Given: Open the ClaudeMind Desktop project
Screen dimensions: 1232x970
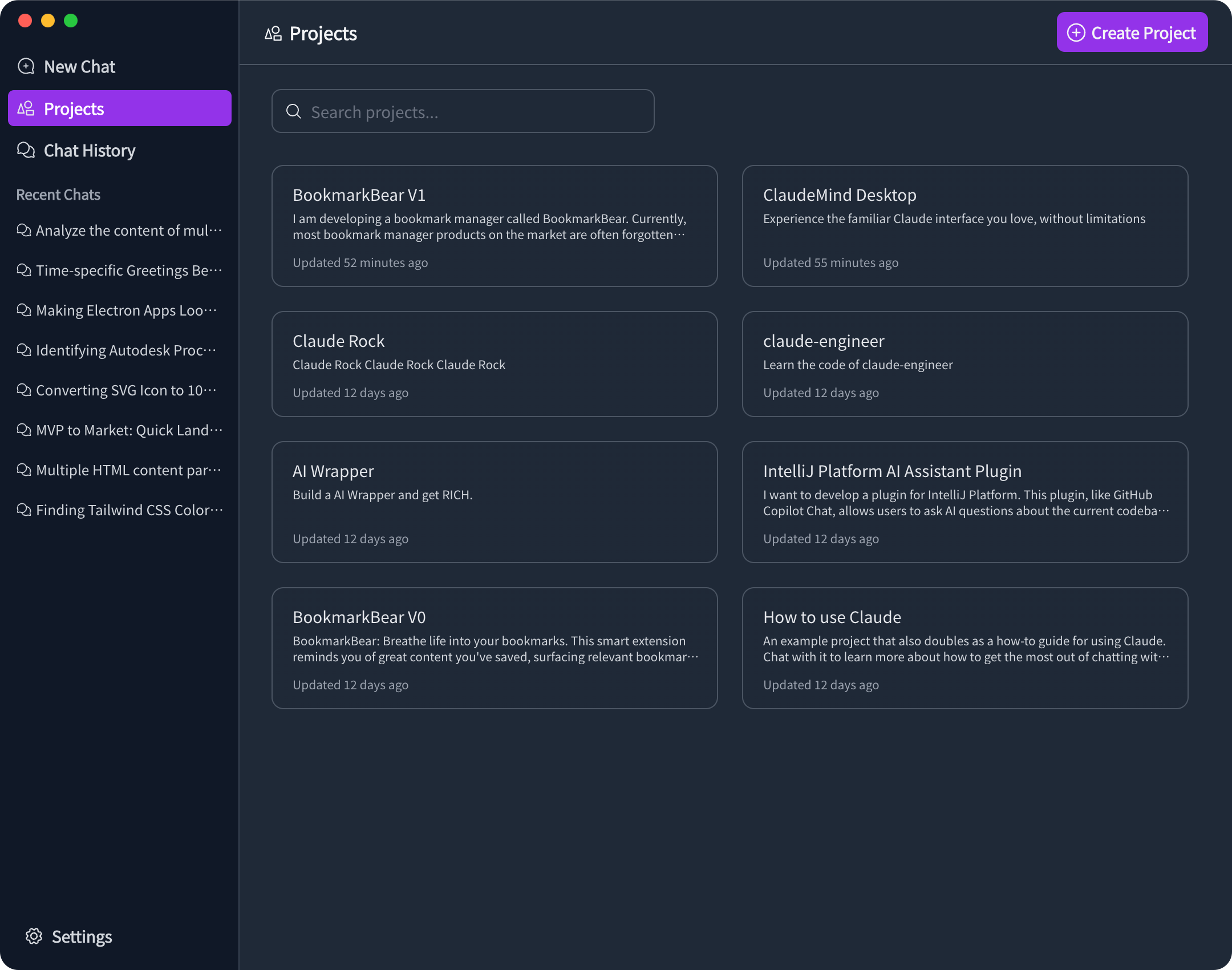Looking at the screenshot, I should [x=964, y=226].
